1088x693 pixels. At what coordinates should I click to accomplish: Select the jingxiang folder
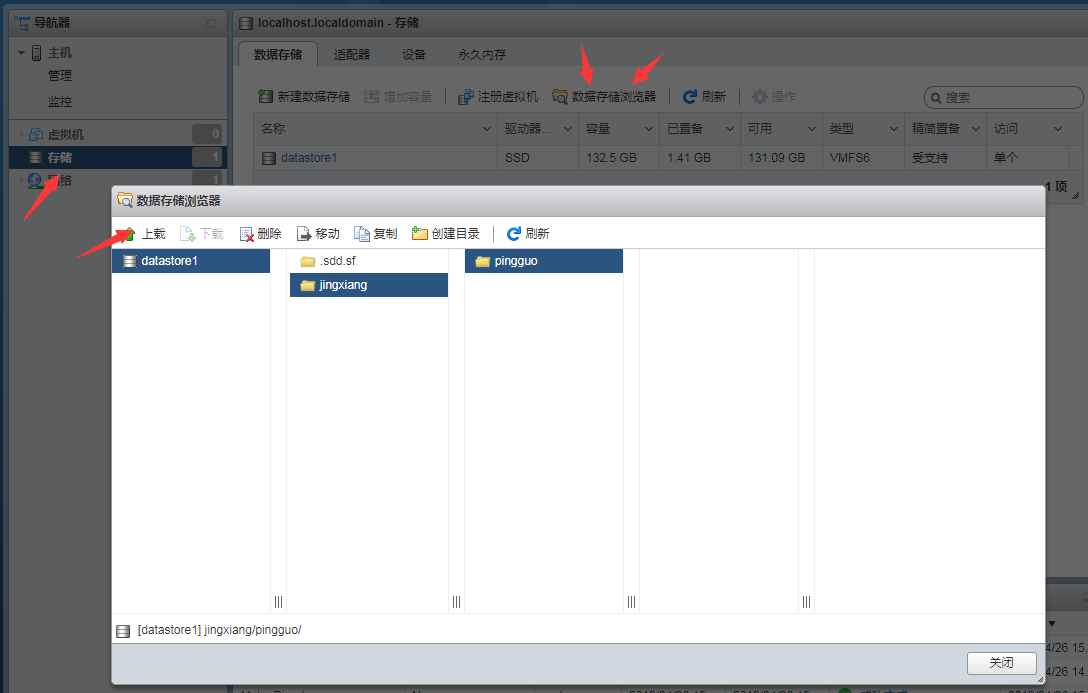tap(368, 285)
